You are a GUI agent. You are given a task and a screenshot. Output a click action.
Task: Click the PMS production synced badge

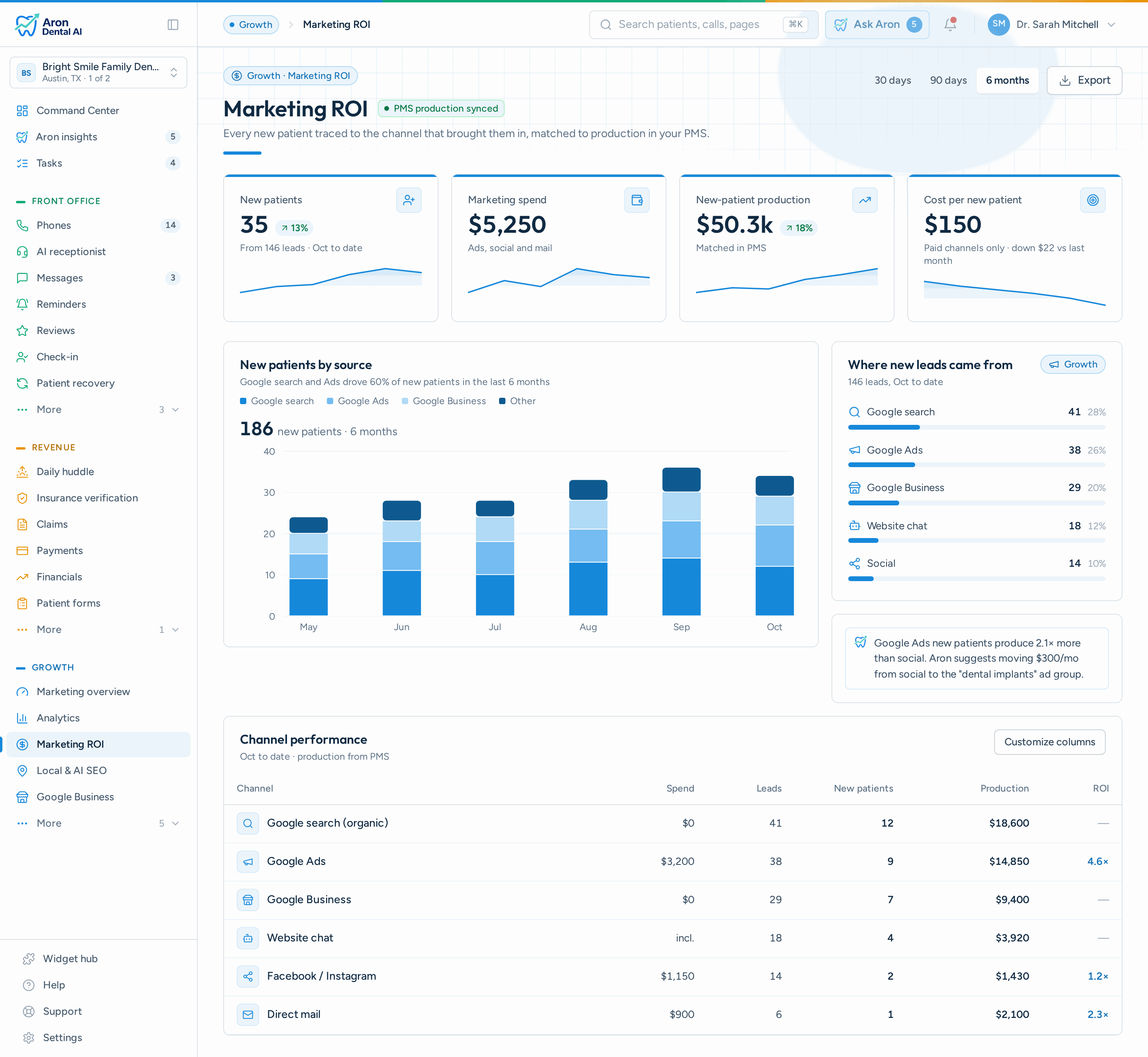pos(441,109)
